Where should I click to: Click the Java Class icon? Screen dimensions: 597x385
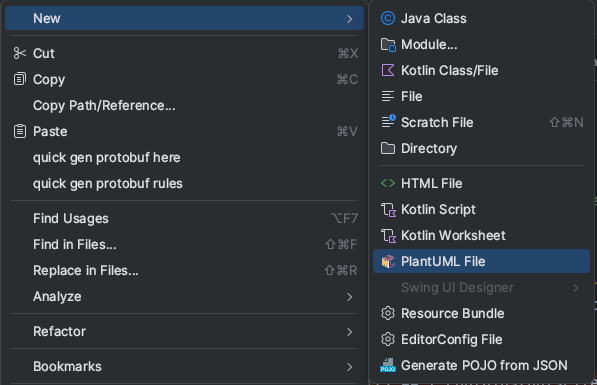(388, 18)
